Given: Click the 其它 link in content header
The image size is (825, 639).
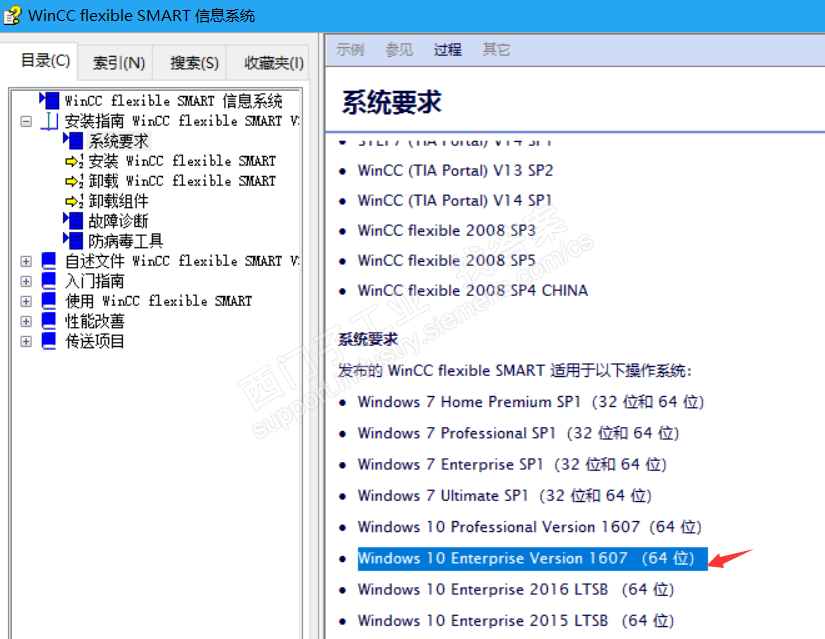Looking at the screenshot, I should (496, 49).
